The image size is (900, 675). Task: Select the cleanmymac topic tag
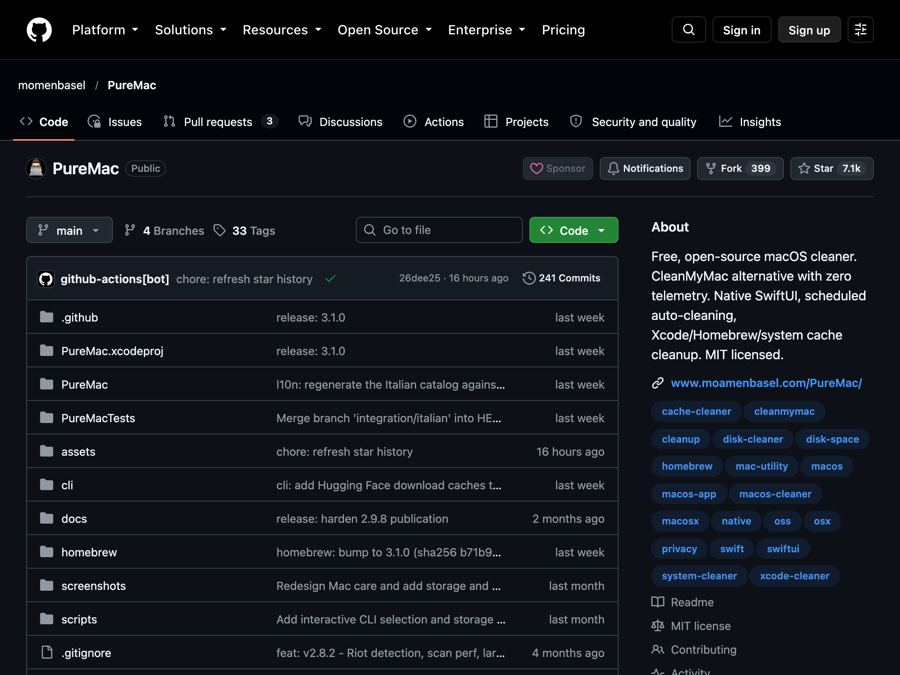tap(784, 411)
